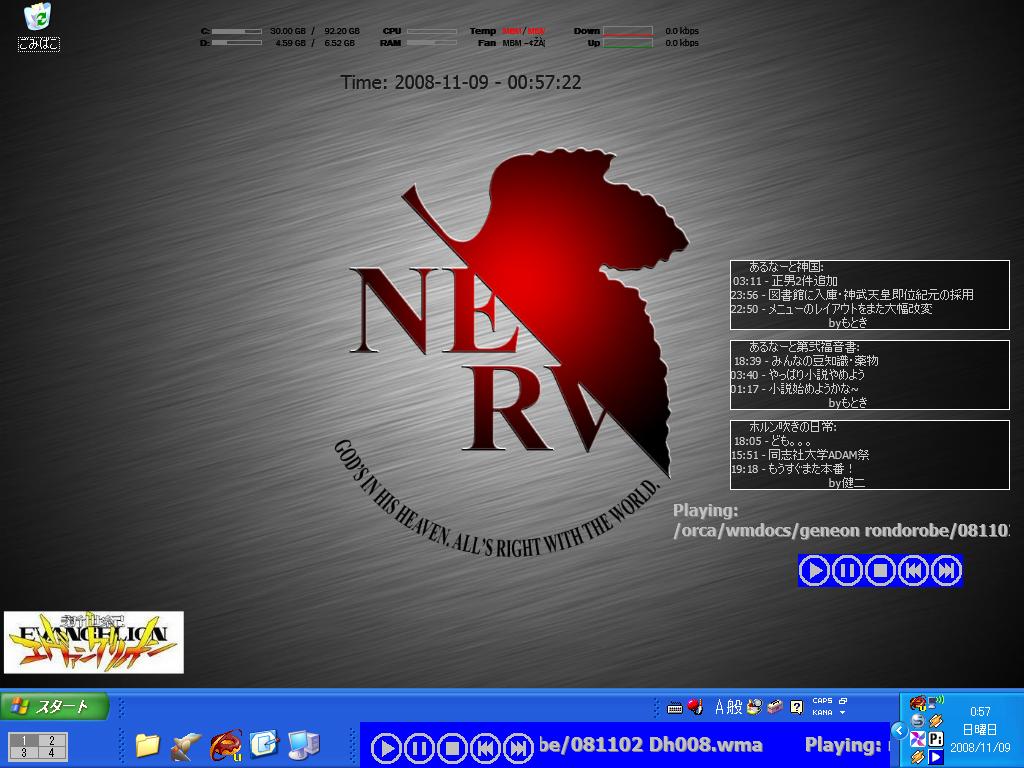Click Play in the taskbar player
The height and width of the screenshot is (768, 1024).
coord(387,748)
